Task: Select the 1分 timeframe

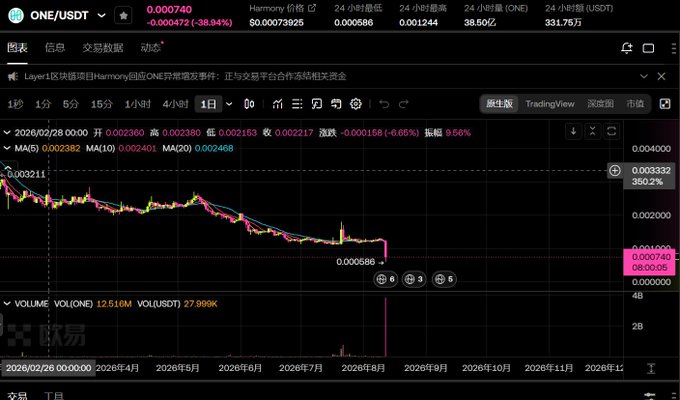Action: point(43,104)
